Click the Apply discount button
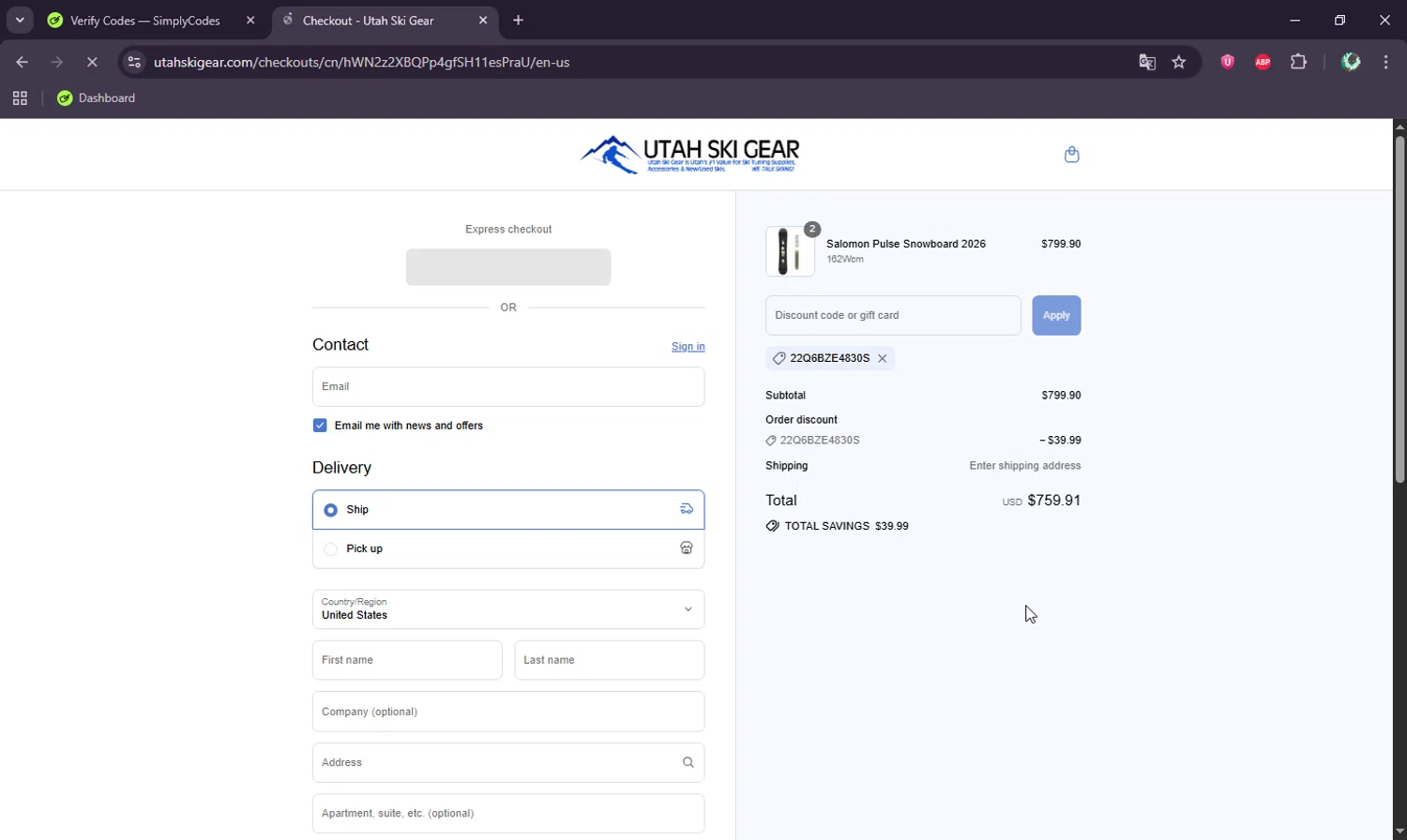 (1056, 316)
